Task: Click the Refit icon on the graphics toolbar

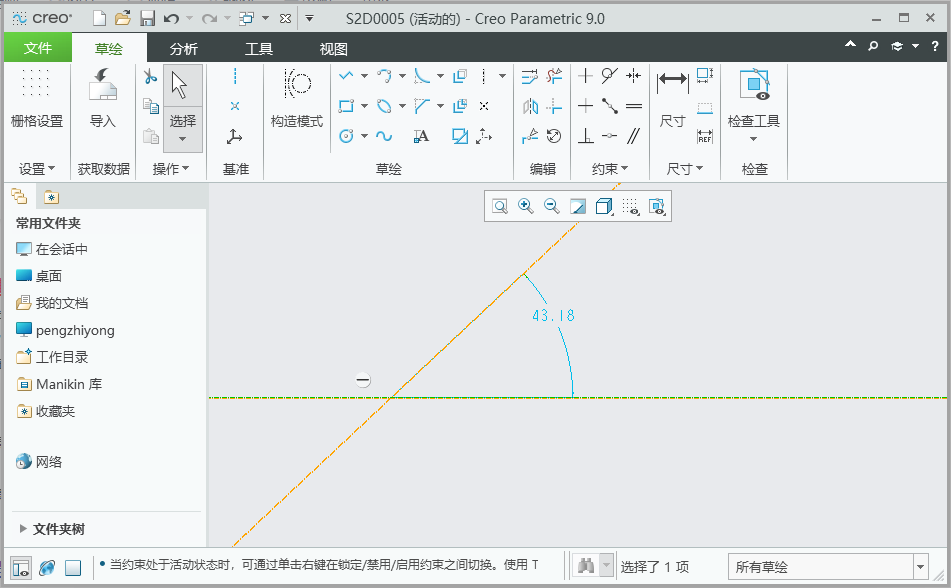Action: pos(499,206)
